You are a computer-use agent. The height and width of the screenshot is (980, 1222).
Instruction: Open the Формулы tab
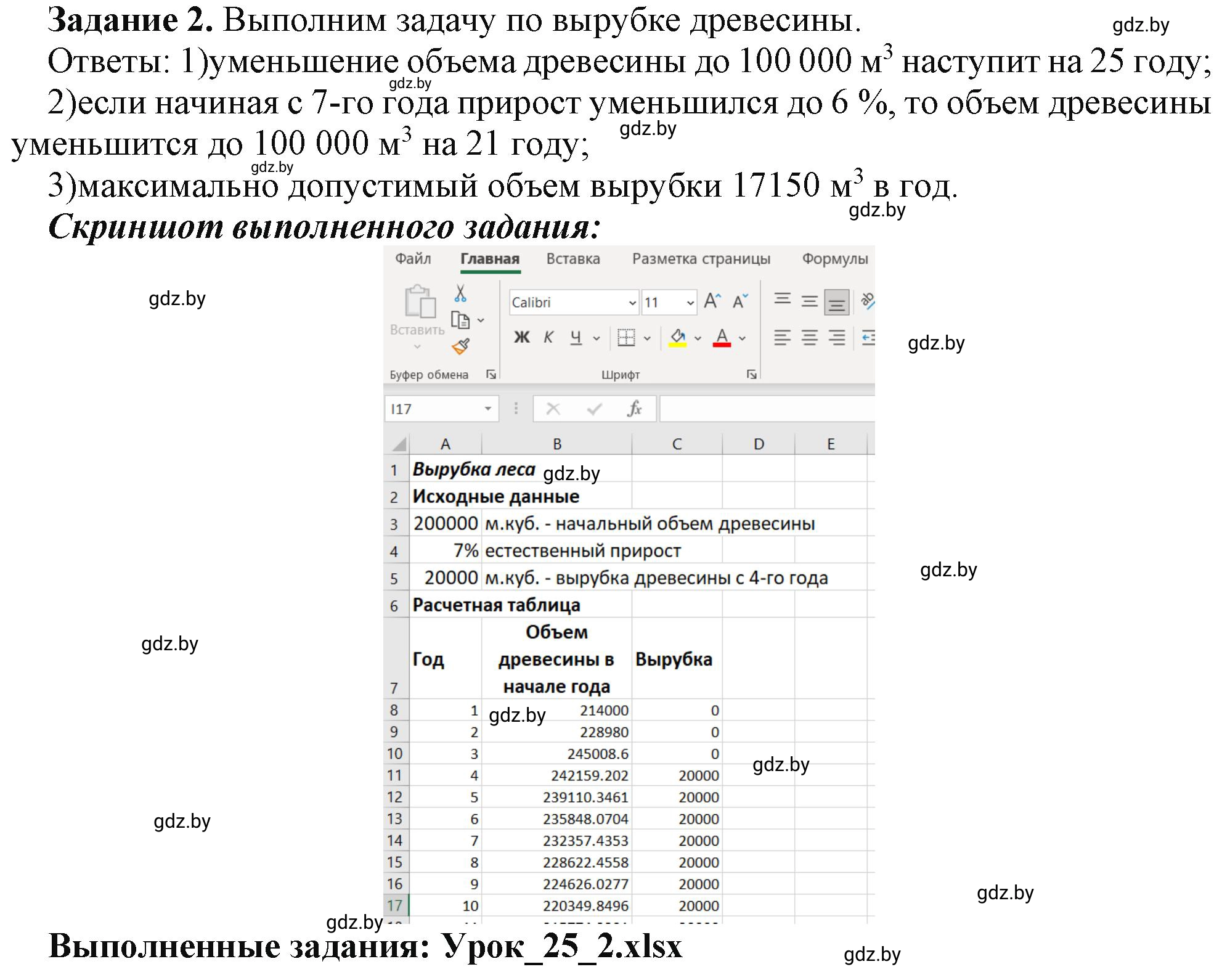click(835, 259)
